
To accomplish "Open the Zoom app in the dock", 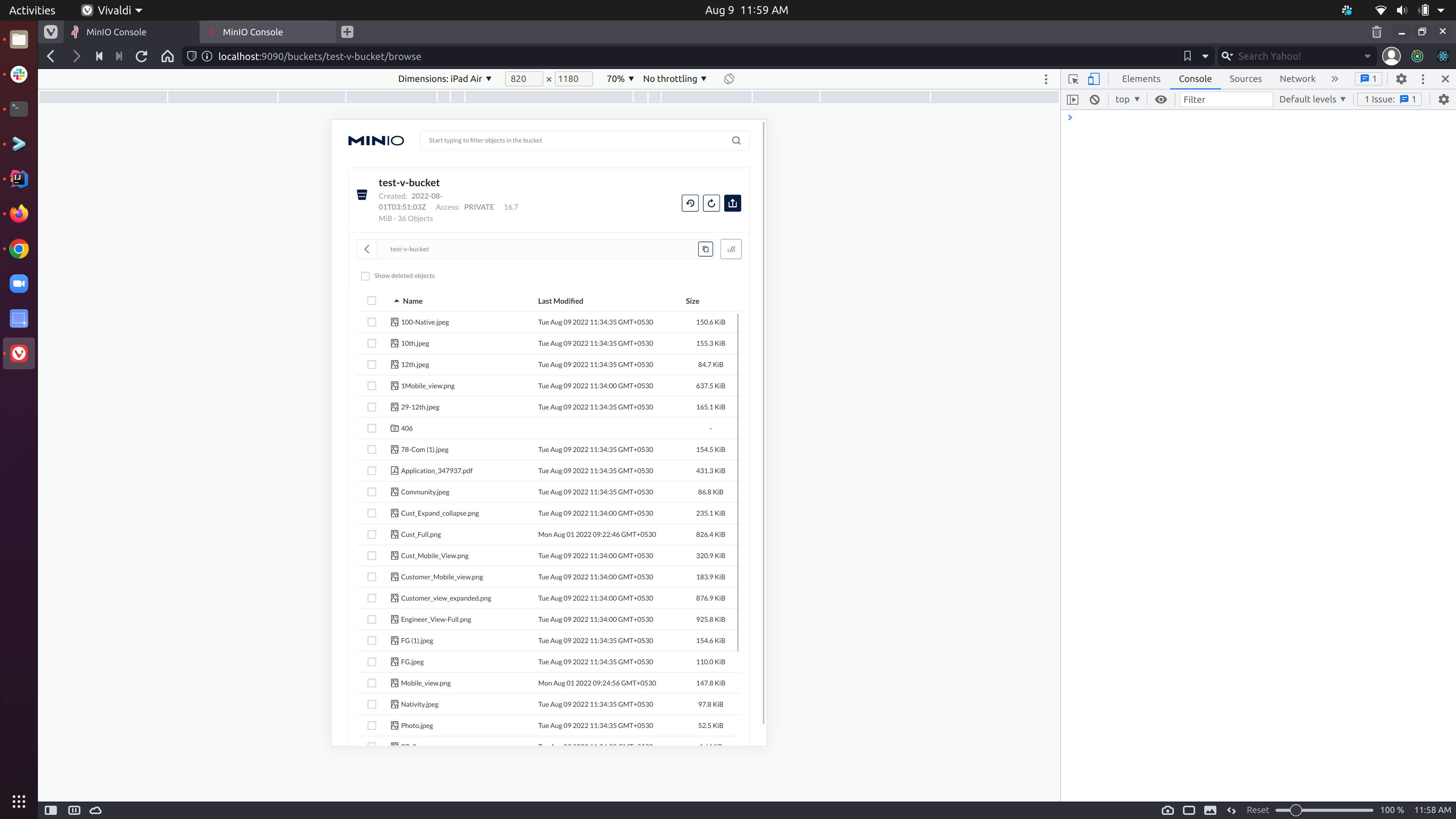I will point(19,284).
